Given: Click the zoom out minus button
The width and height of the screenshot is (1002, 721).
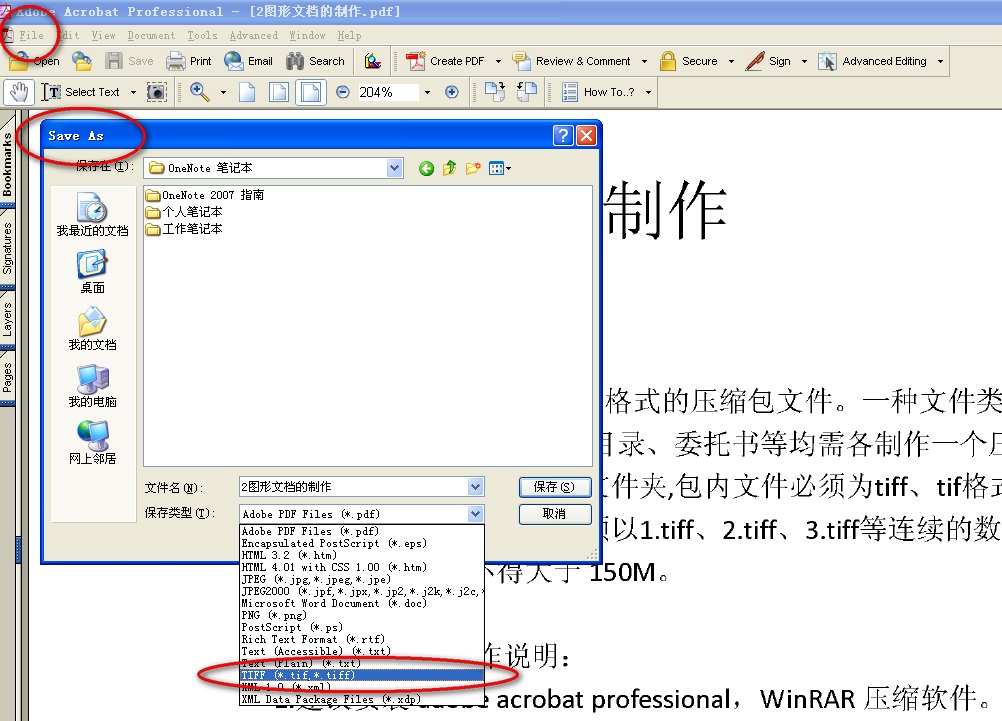Looking at the screenshot, I should pyautogui.click(x=343, y=92).
